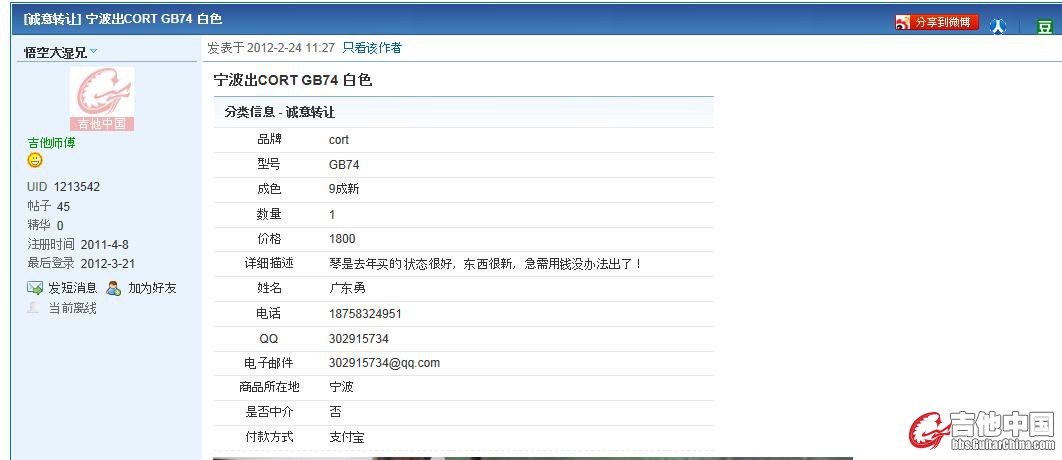Click the header title [诚意转让] 宁波出CORT GB74 白色
Image resolution: width=1062 pixels, height=460 pixels.
pyautogui.click(x=123, y=19)
